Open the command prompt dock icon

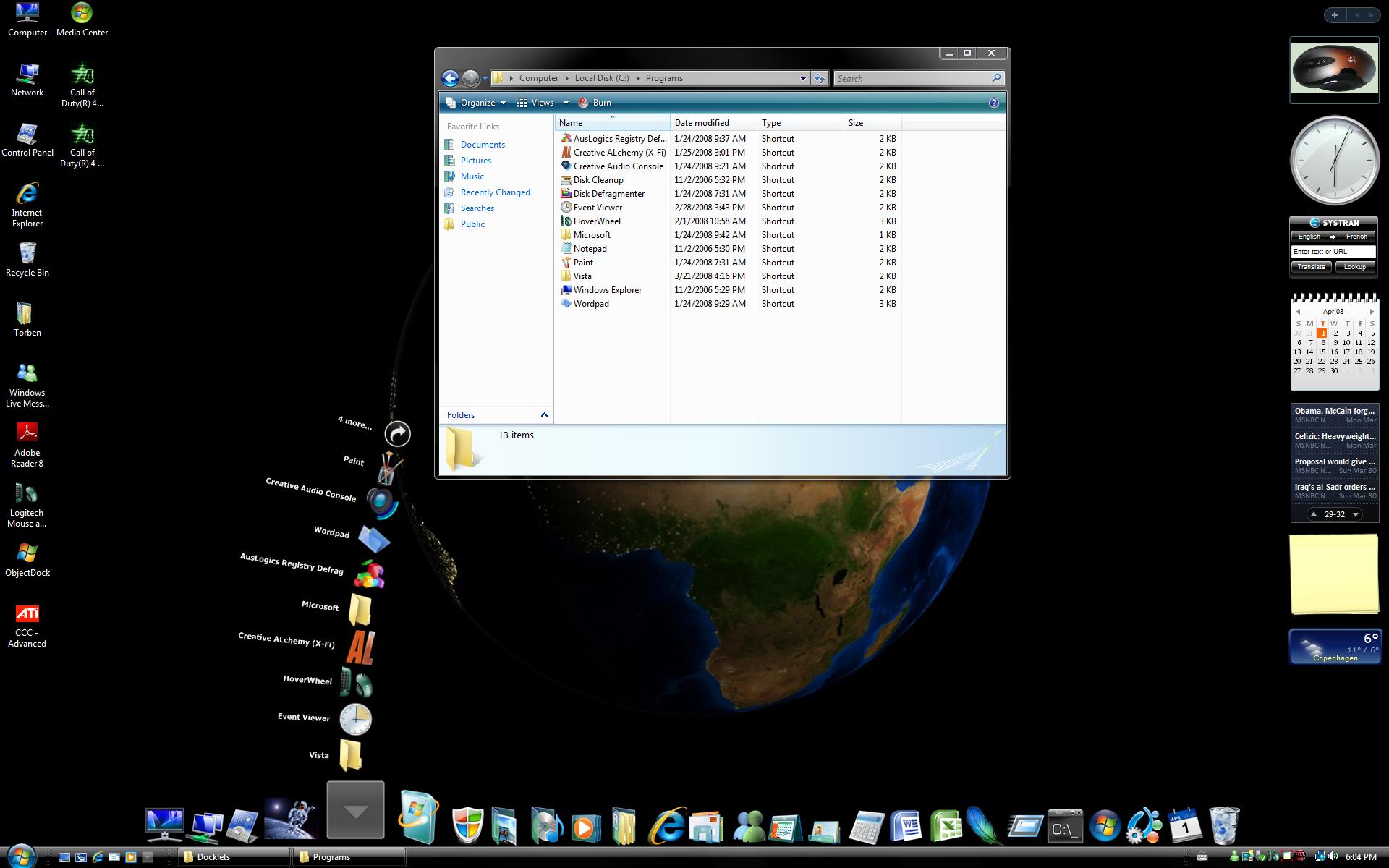click(1065, 827)
